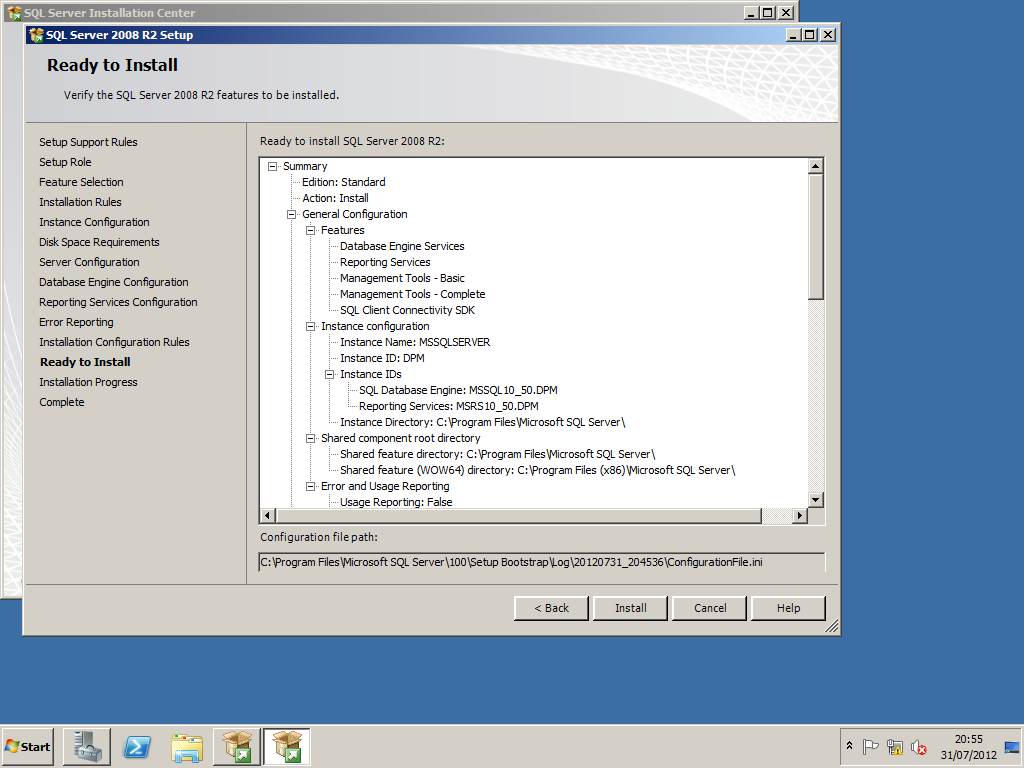Collapse the General Configuration node
Screen dimensions: 1024x768
click(291, 214)
